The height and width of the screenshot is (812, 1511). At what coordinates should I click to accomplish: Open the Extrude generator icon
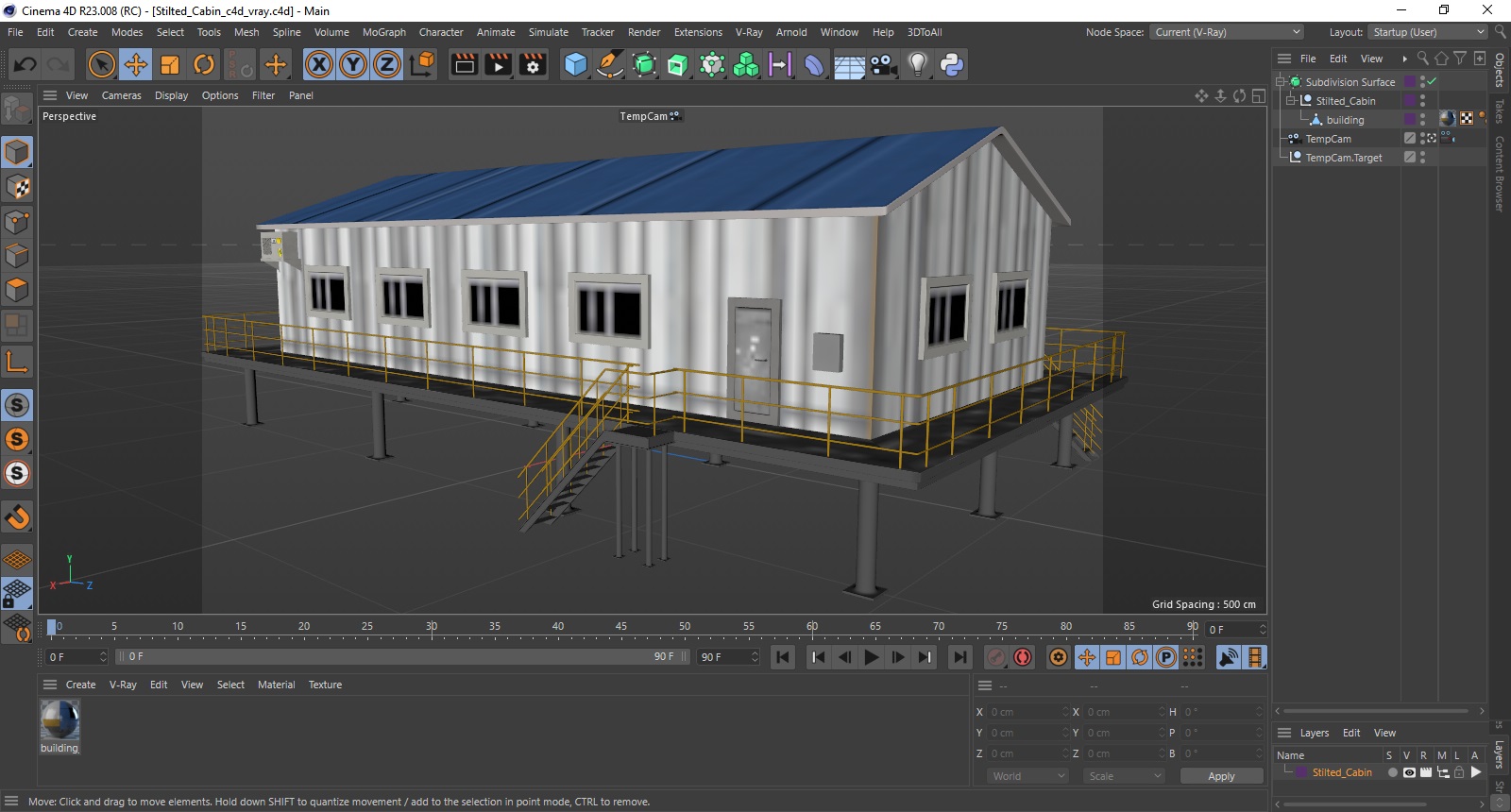click(x=678, y=64)
